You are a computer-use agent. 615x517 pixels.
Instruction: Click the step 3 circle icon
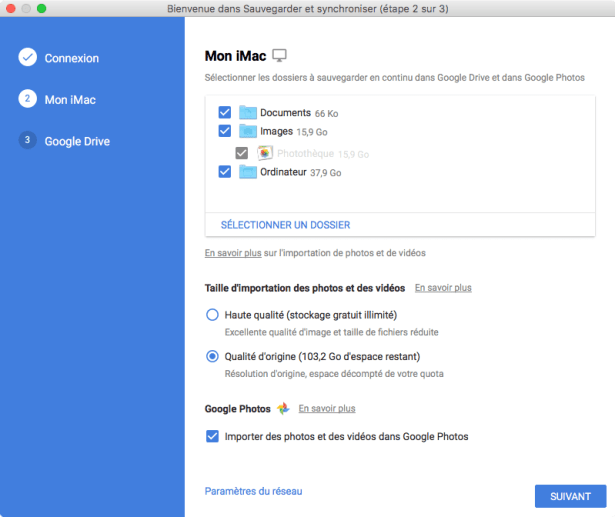click(27, 140)
